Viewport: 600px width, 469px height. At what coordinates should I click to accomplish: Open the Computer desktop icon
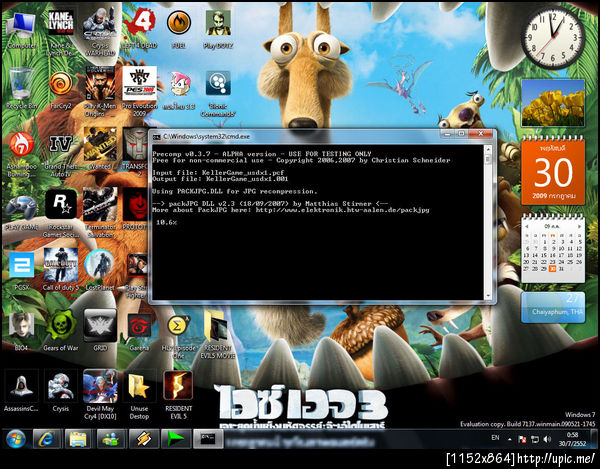click(21, 31)
